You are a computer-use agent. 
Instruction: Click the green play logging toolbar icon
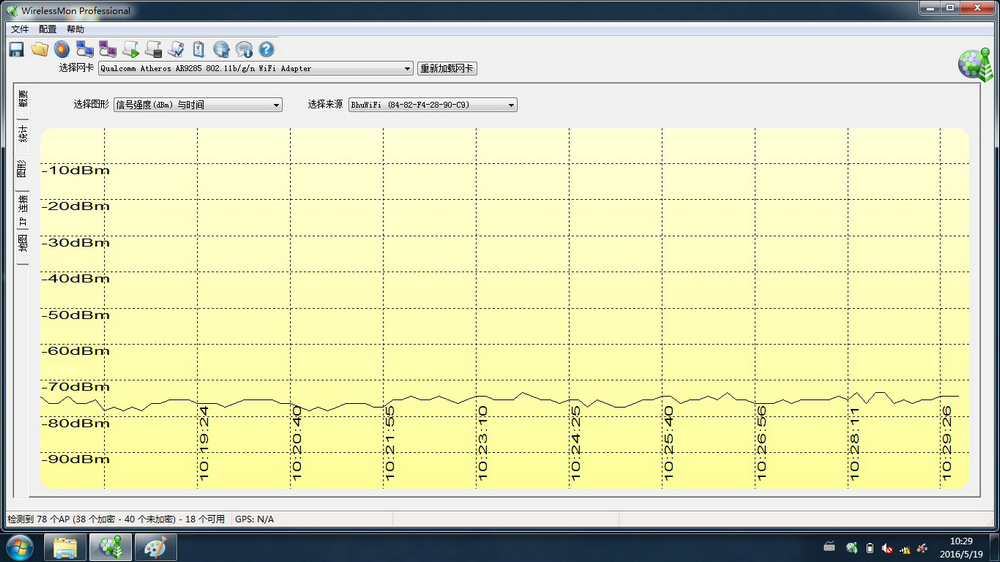click(130, 49)
